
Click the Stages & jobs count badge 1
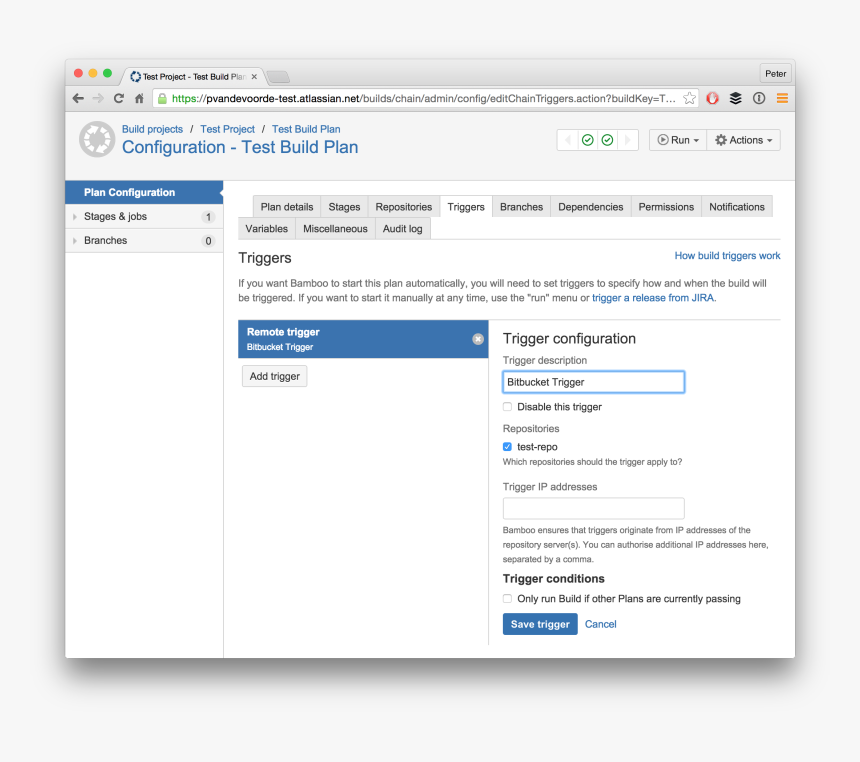tap(208, 217)
